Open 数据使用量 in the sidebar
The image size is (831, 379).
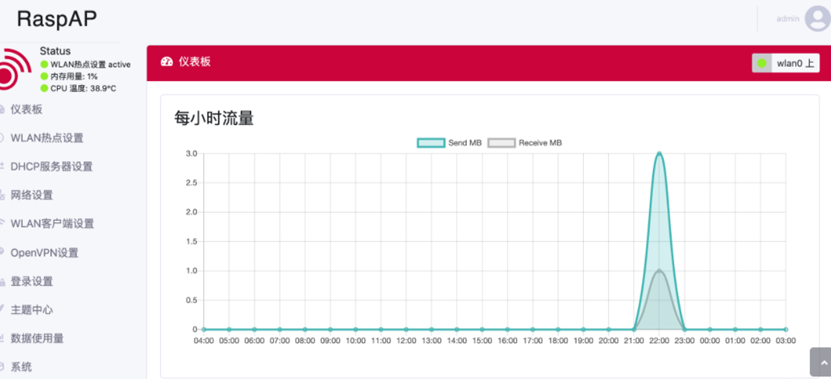[37, 338]
